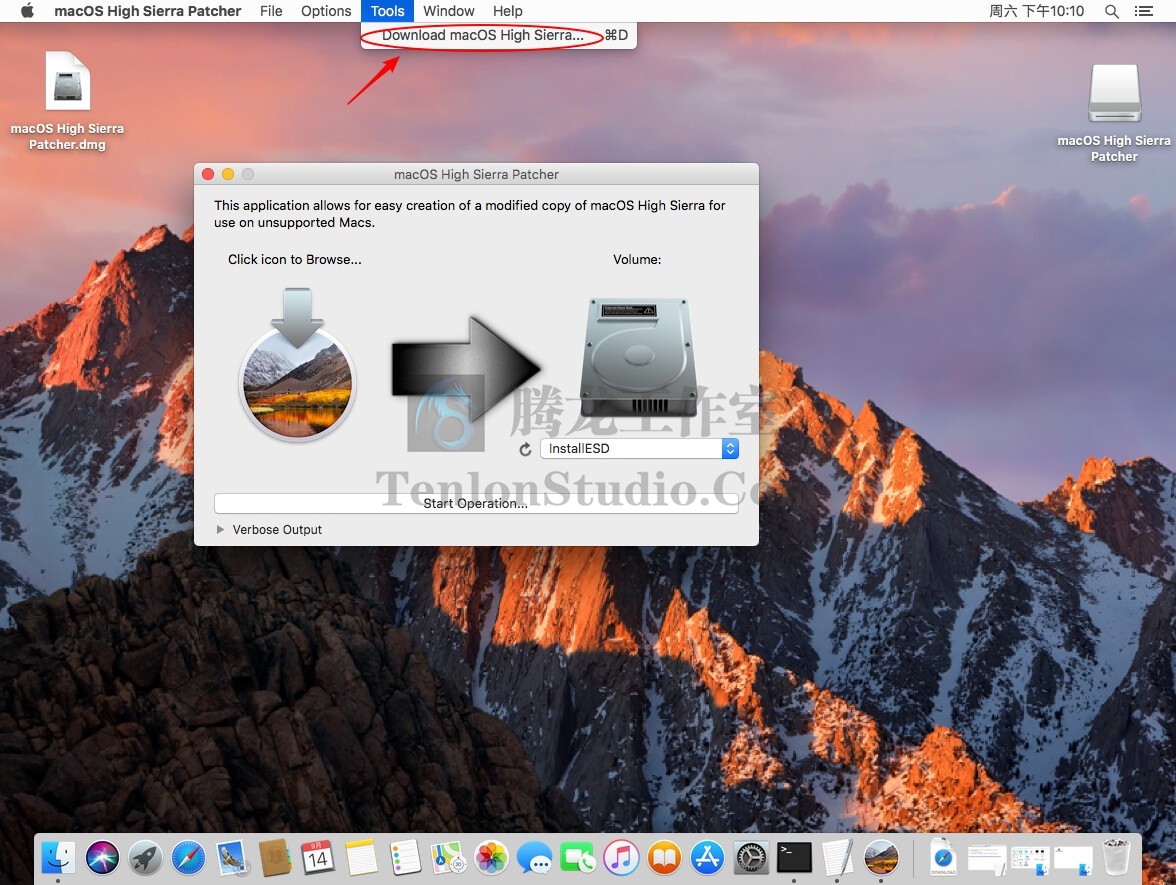Open FaceTime green icon in dock

click(578, 857)
